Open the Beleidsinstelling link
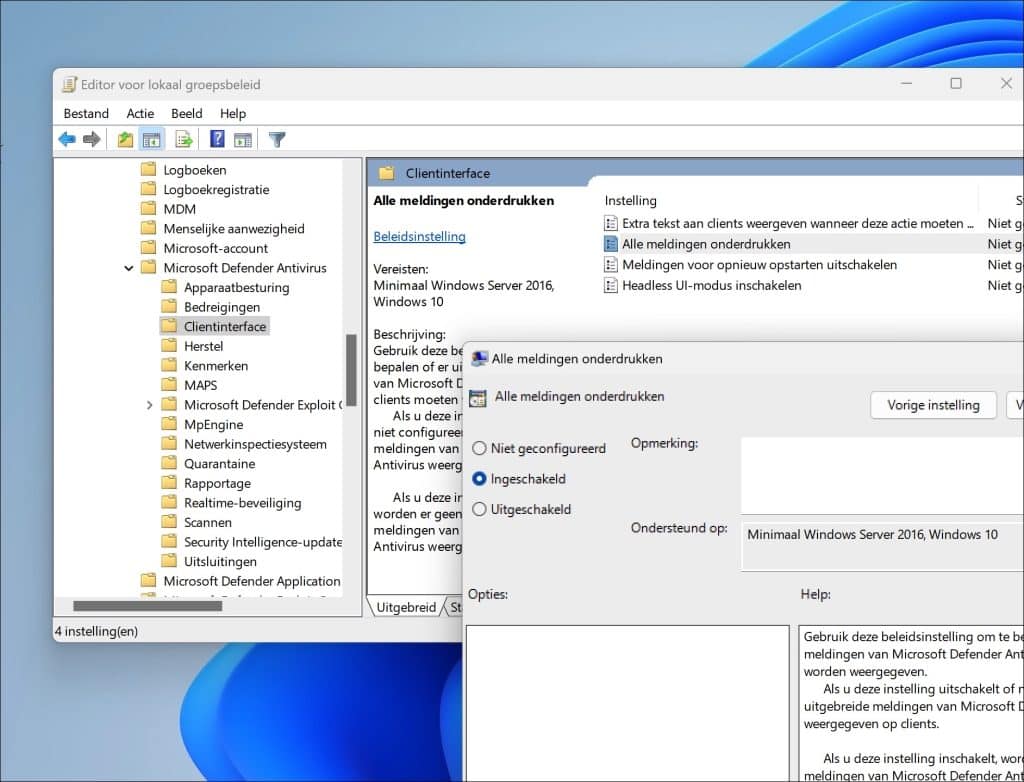 pyautogui.click(x=419, y=236)
